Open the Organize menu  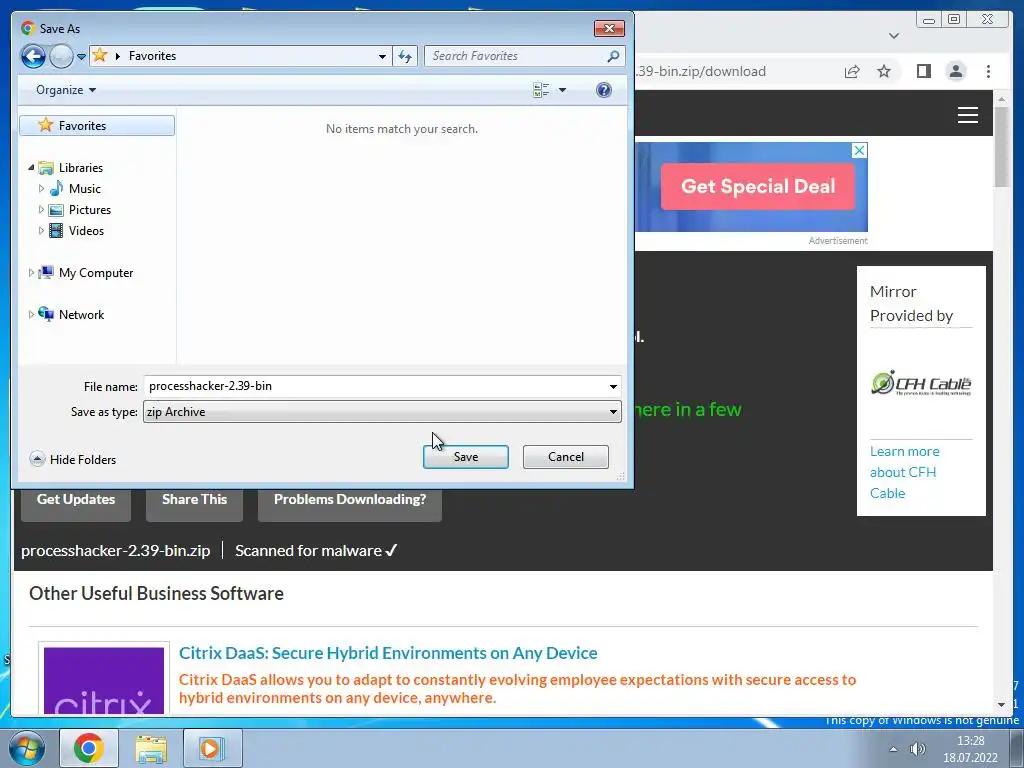click(66, 90)
